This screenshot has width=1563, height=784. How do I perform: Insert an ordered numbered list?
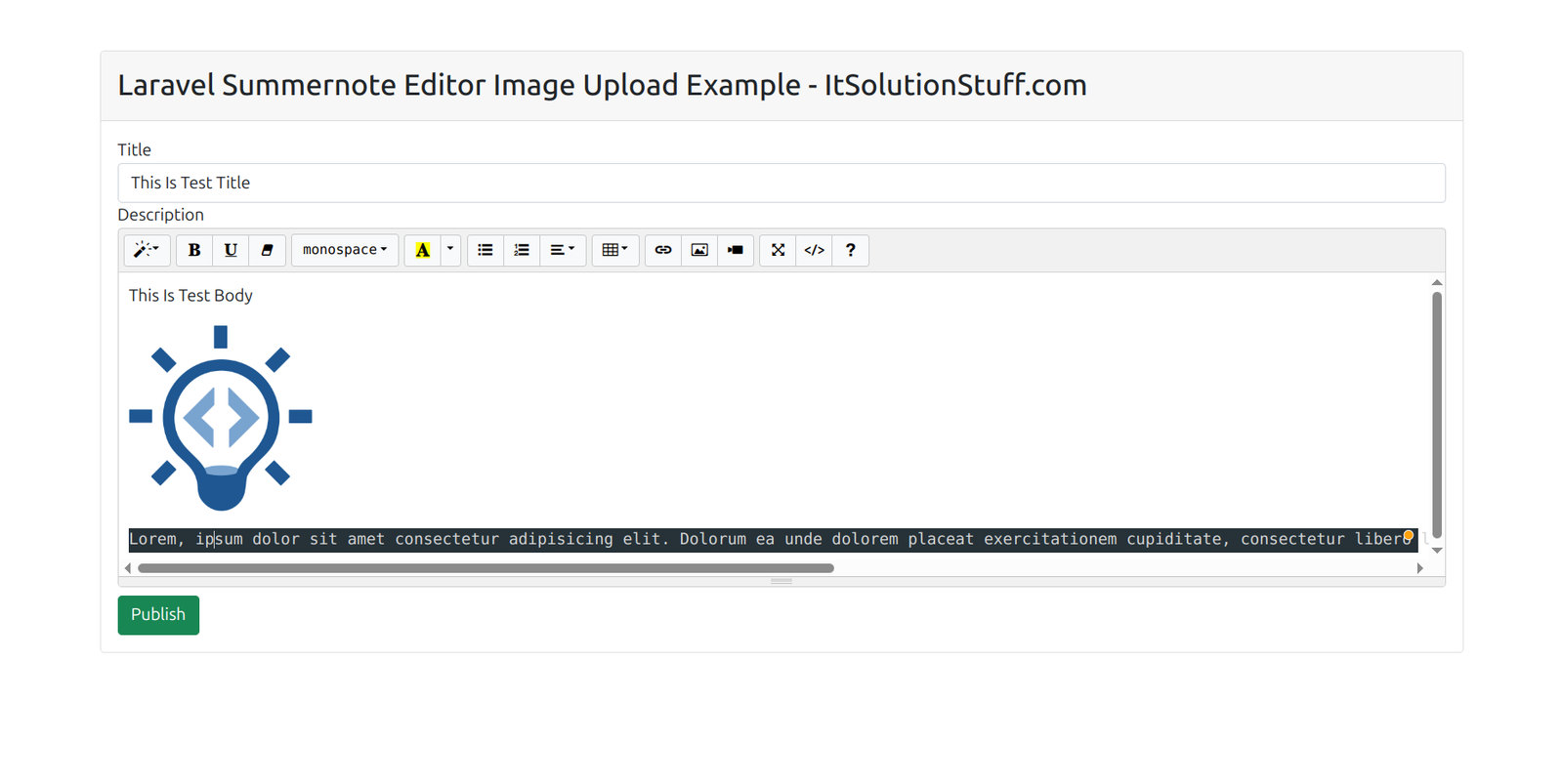(522, 250)
